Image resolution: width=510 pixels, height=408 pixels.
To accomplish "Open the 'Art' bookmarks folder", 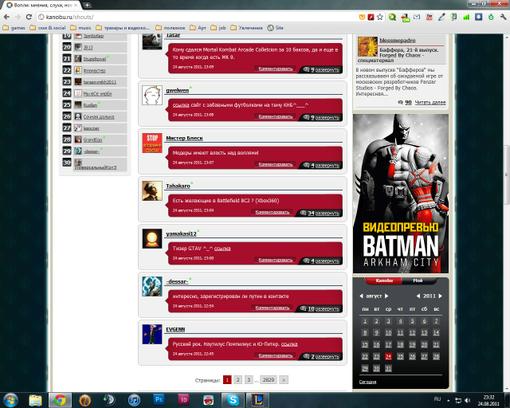I will 198,28.
